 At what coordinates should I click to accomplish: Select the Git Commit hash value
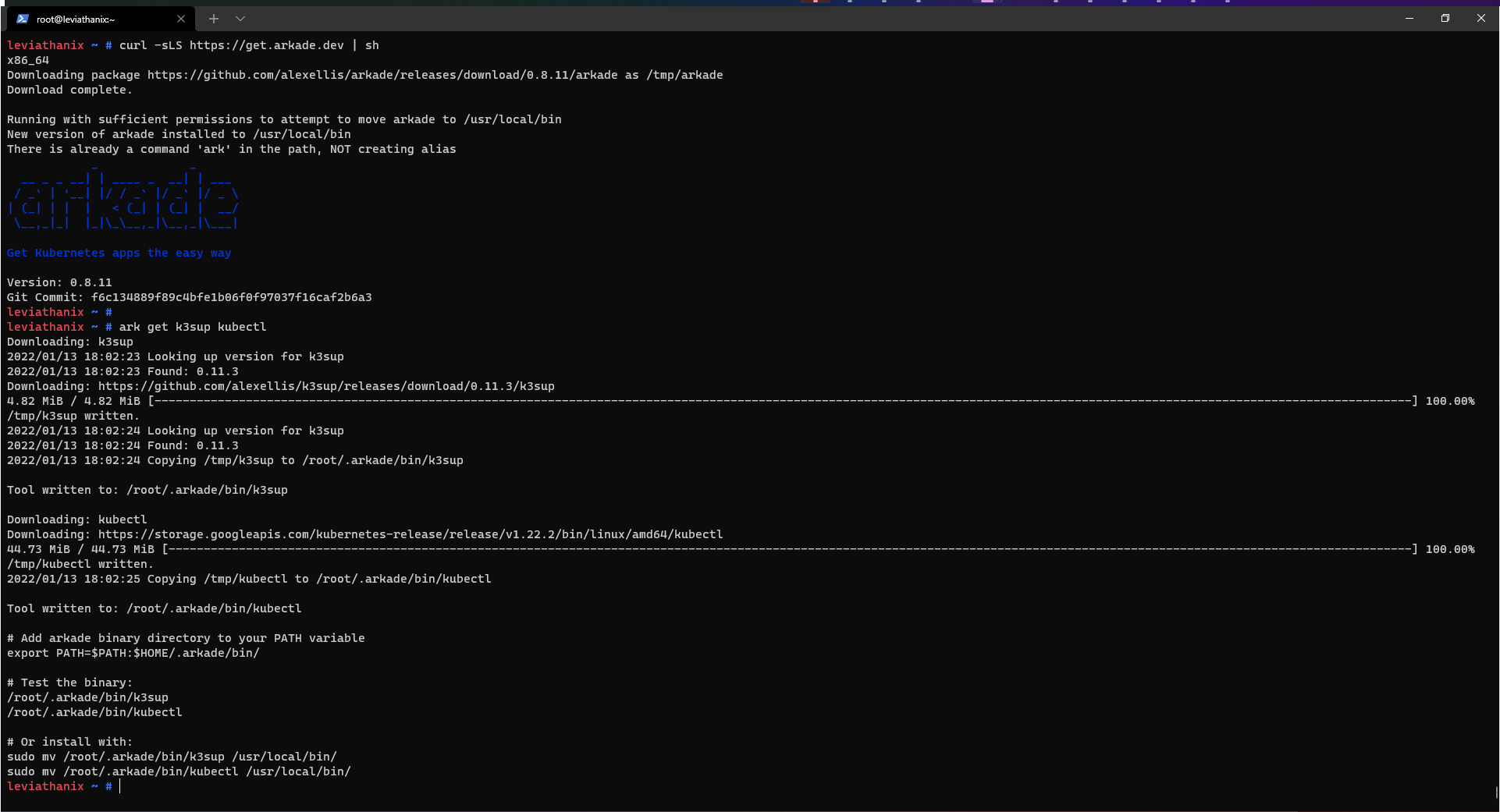point(231,296)
